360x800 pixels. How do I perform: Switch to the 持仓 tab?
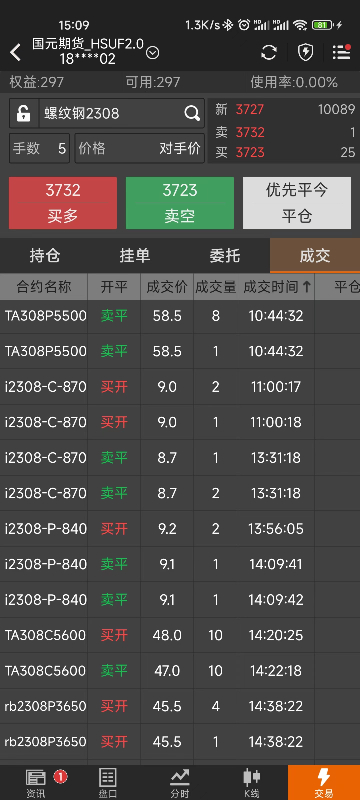[x=45, y=256]
